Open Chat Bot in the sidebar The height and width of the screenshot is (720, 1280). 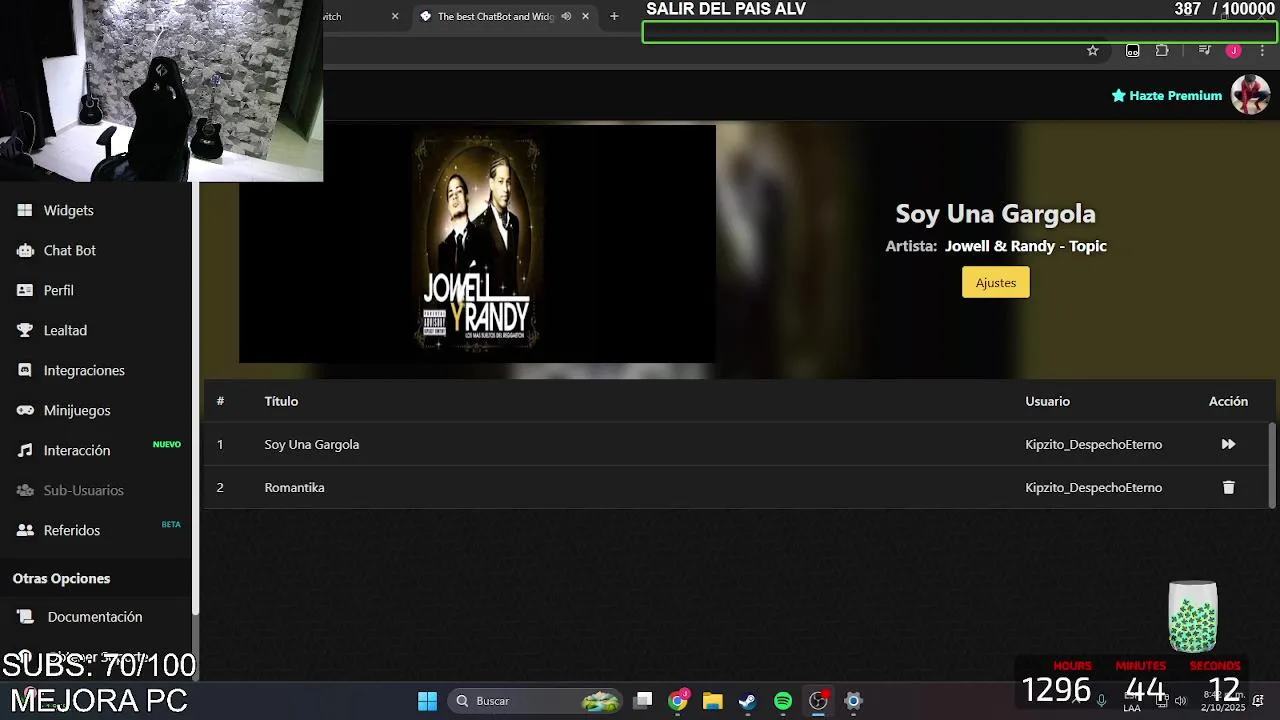tap(69, 250)
